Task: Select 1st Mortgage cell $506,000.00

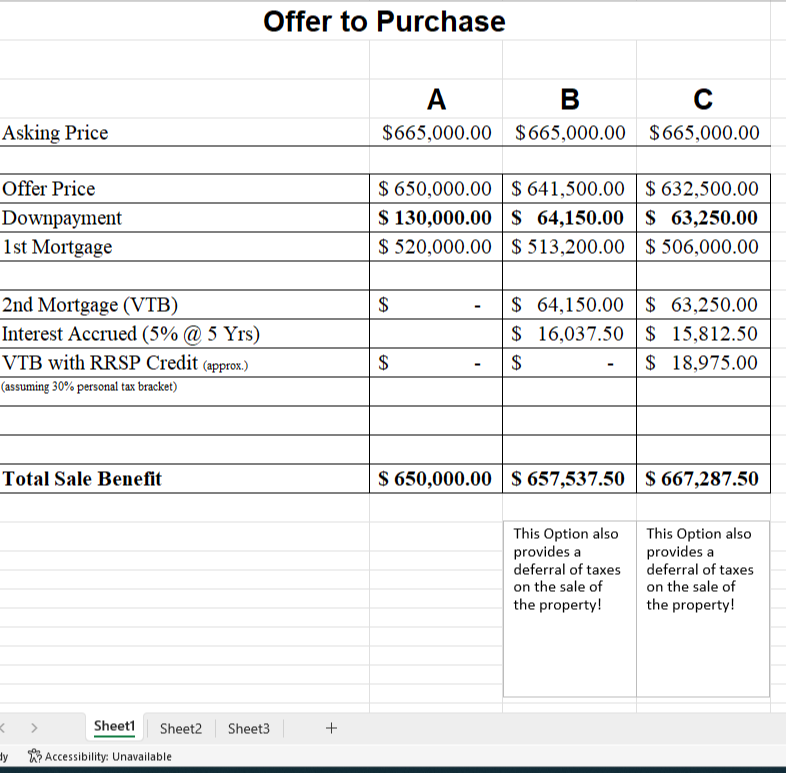Action: pos(703,247)
